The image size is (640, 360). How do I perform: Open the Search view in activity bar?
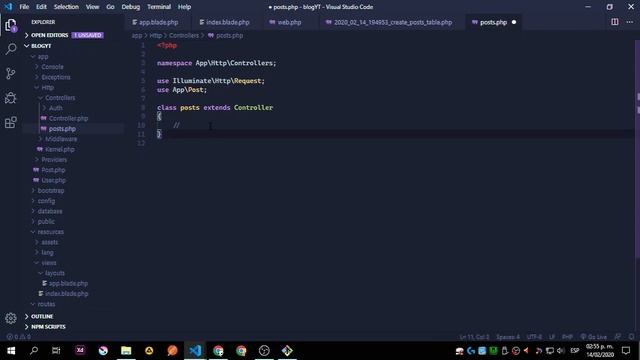11,49
